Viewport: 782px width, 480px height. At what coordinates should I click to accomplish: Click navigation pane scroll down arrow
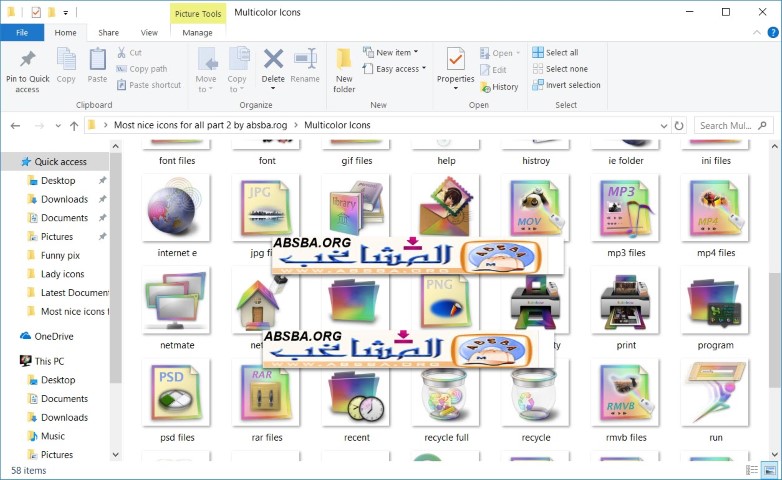click(116, 455)
